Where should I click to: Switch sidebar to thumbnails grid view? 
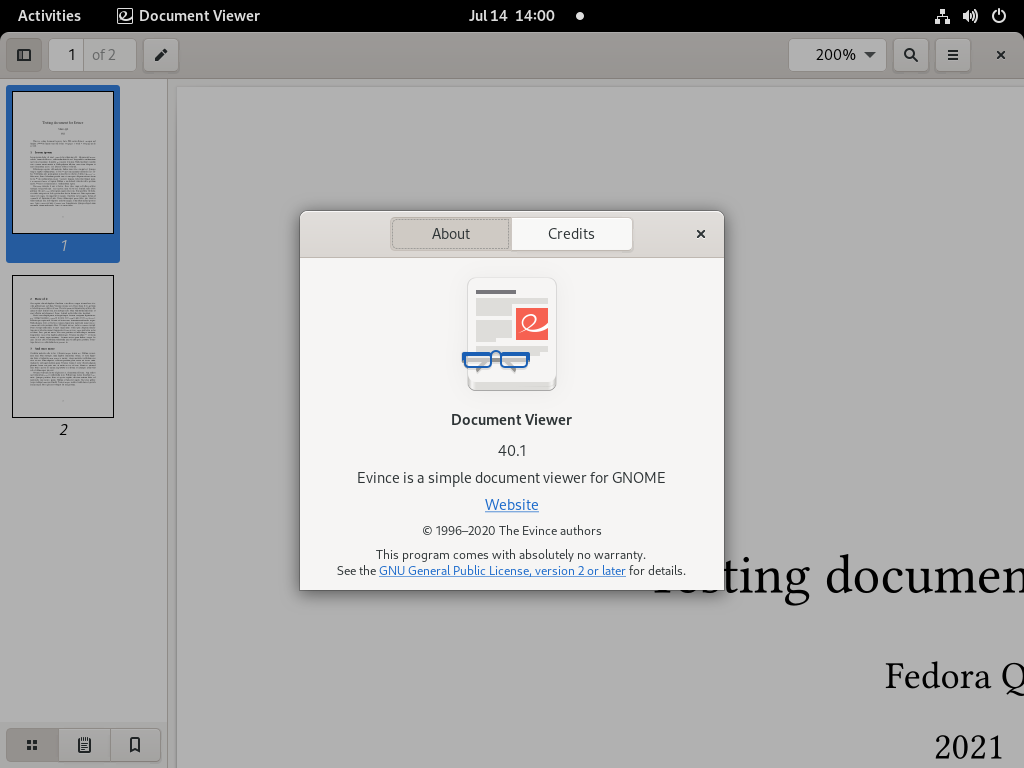pyautogui.click(x=32, y=745)
